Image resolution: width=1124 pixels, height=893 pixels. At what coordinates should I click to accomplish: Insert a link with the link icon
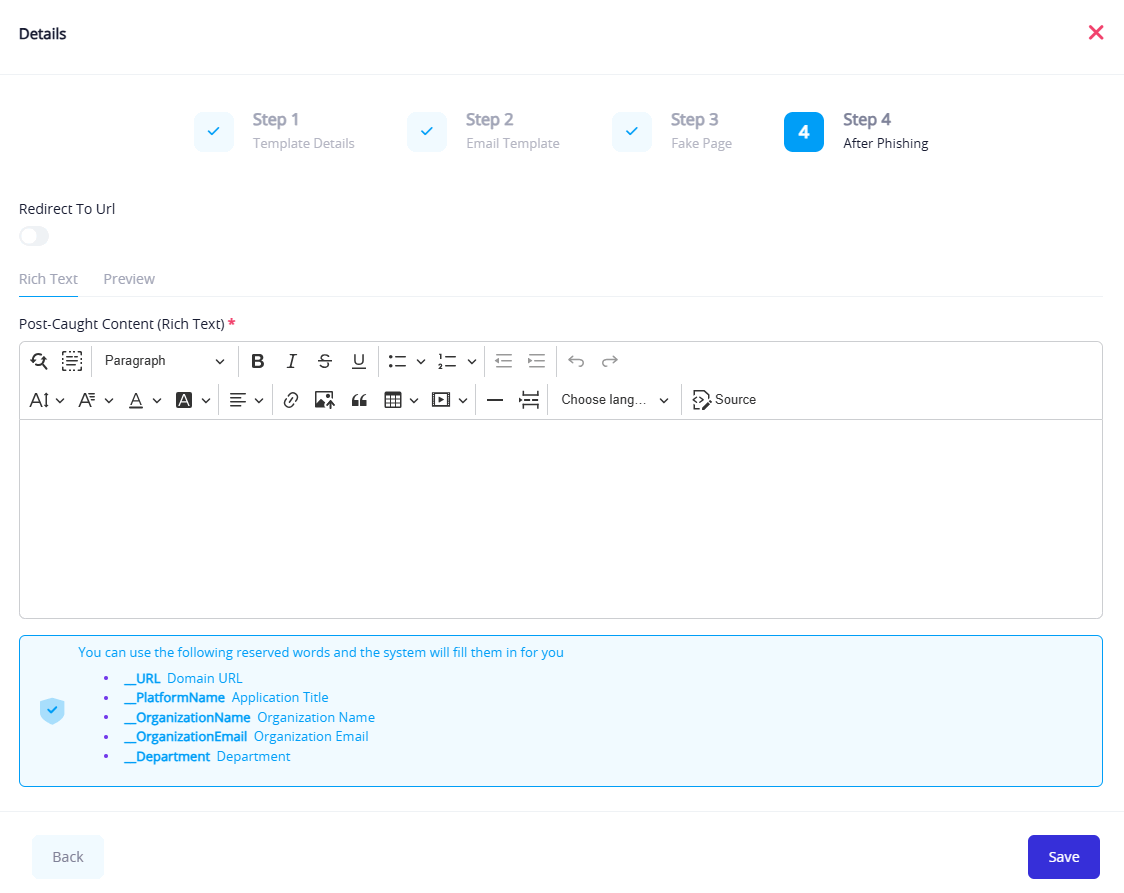[291, 400]
